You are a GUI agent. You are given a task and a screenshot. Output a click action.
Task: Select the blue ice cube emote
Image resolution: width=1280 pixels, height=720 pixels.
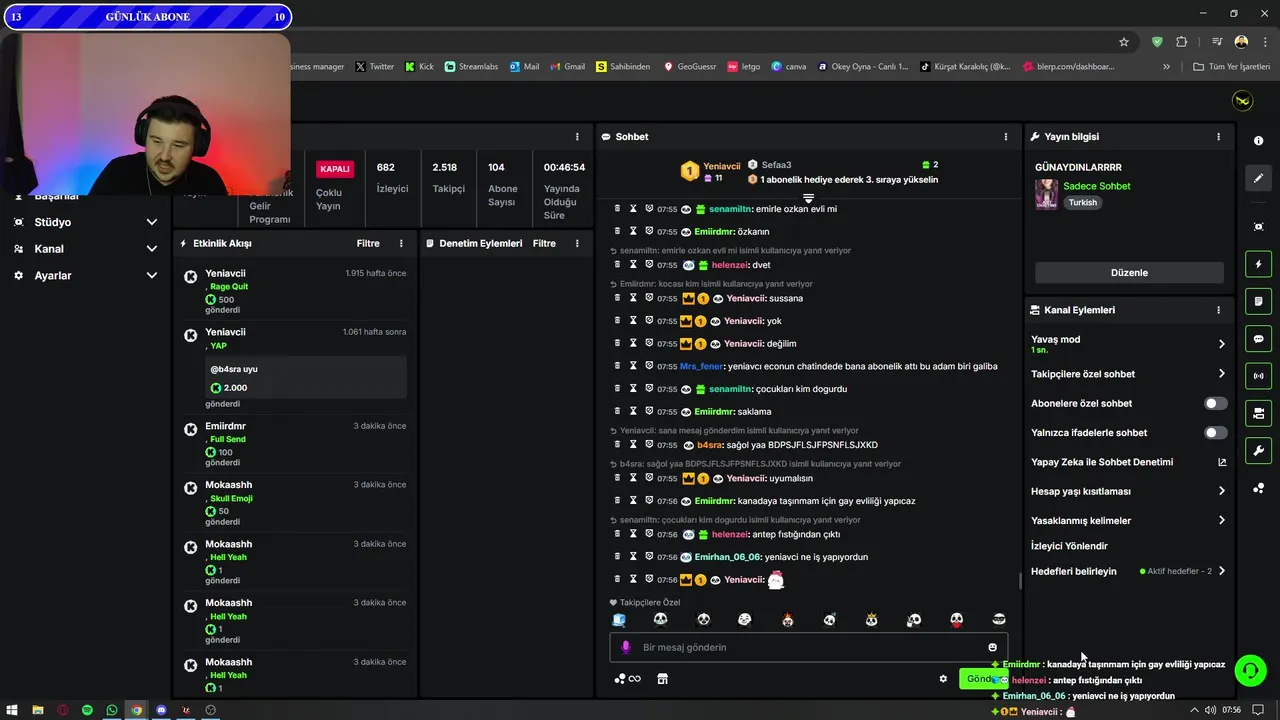coord(619,620)
